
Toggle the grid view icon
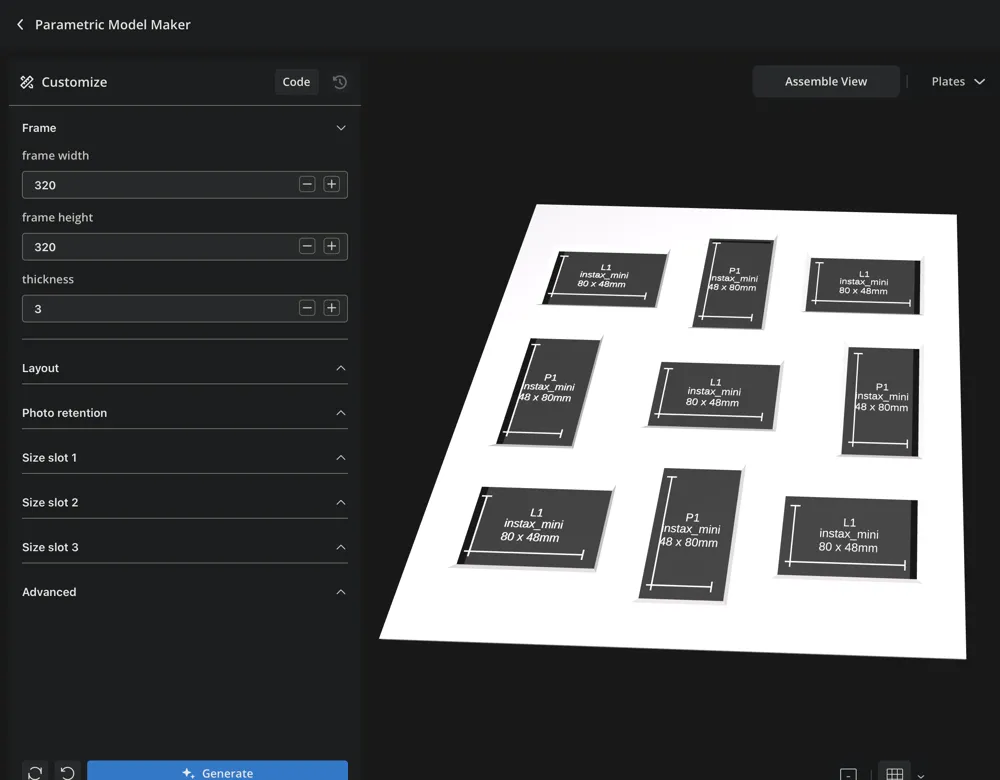coord(894,772)
